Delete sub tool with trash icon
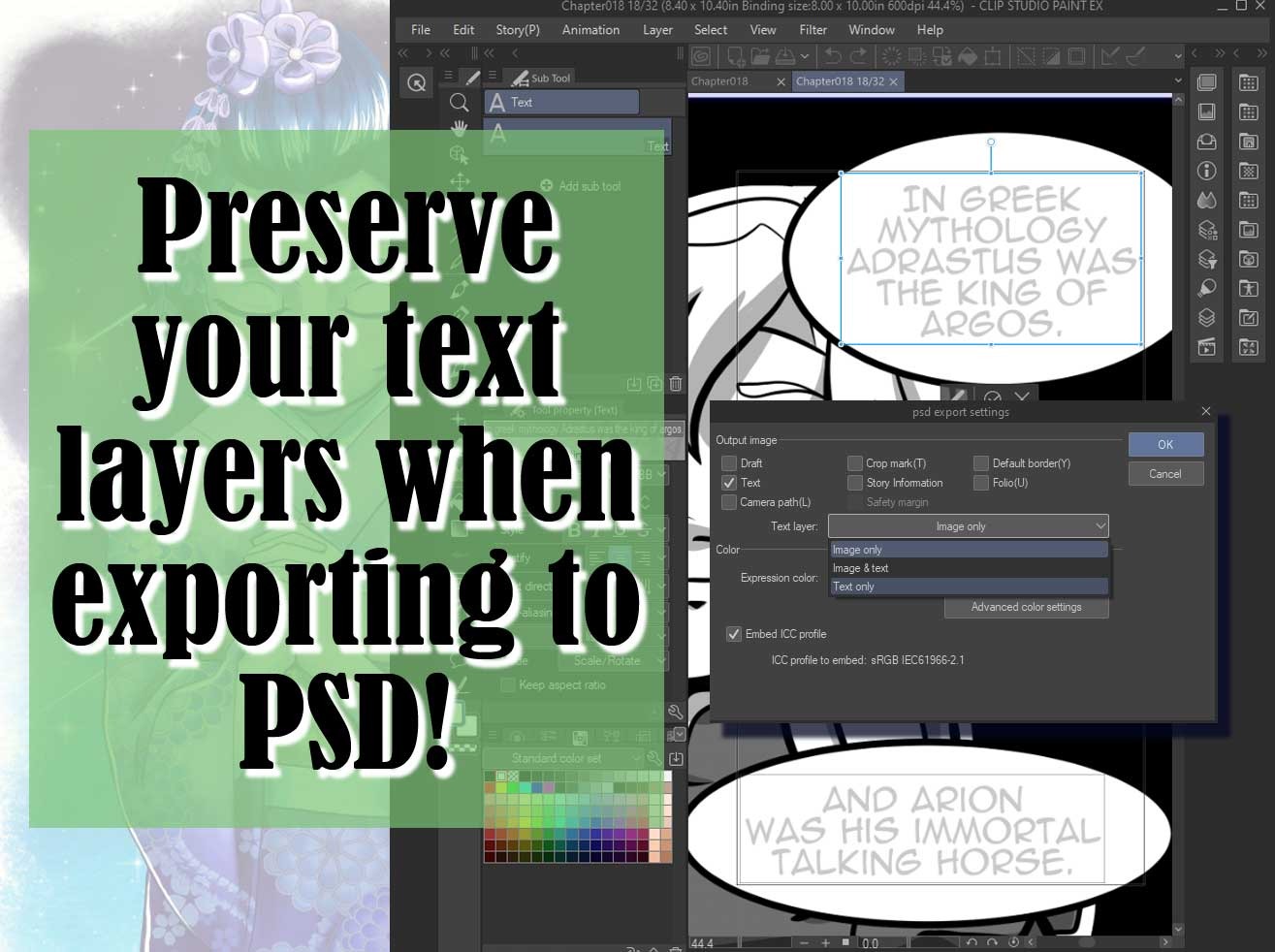Screen dimensions: 1275x952 click(x=676, y=384)
